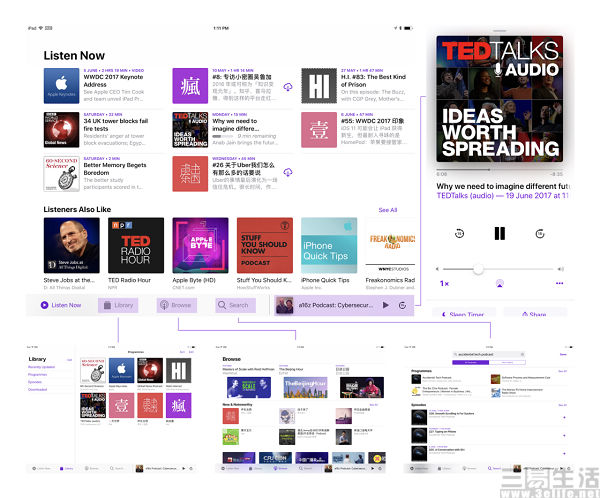The image size is (600, 498).
Task: Click the Global News globe artwork
Action: click(x=61, y=130)
